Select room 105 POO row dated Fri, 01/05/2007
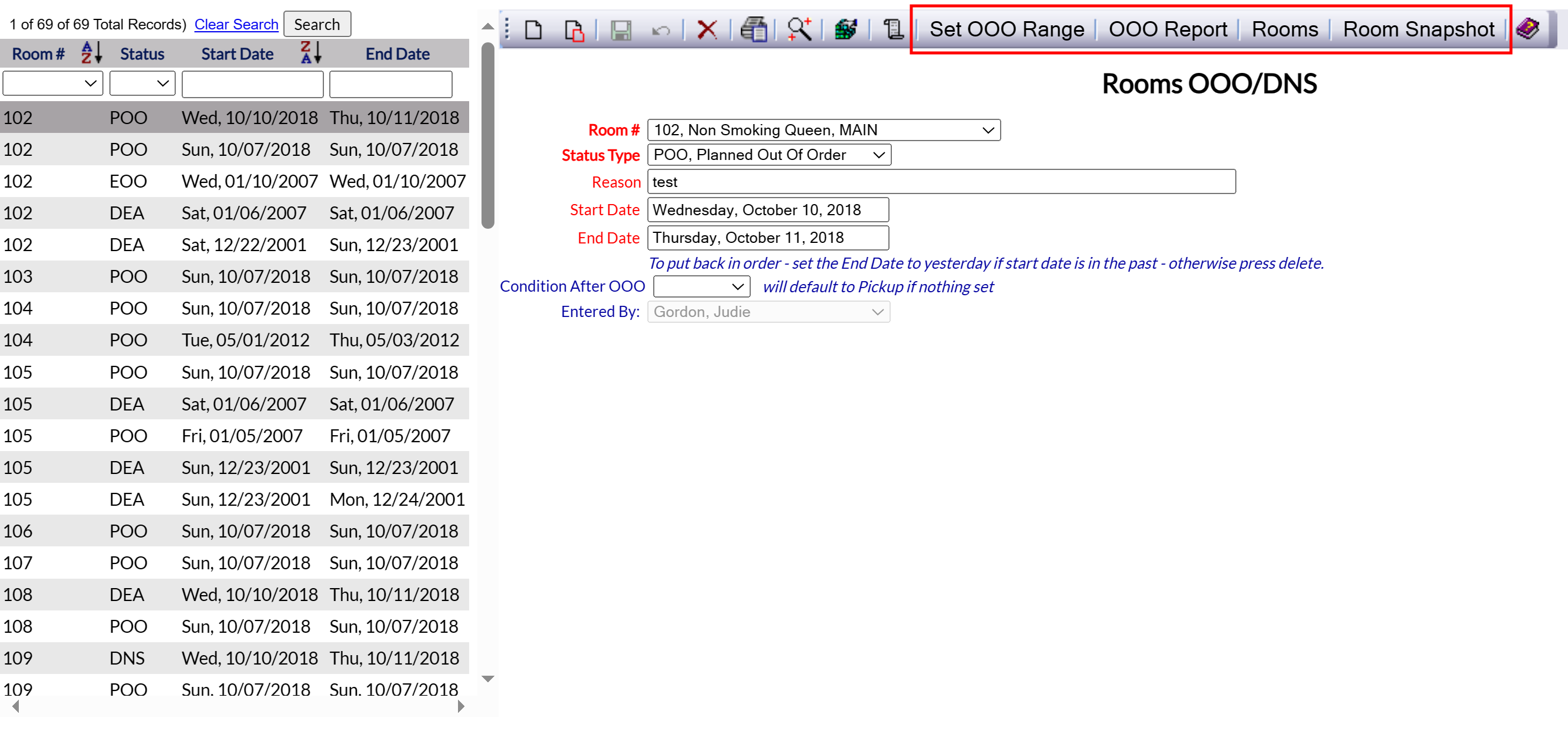Image resolution: width=1568 pixels, height=731 pixels. click(x=235, y=435)
